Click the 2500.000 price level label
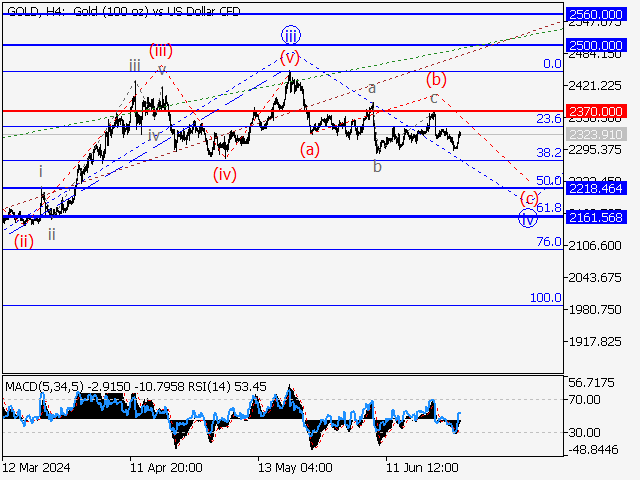The image size is (640, 480). tap(595, 46)
